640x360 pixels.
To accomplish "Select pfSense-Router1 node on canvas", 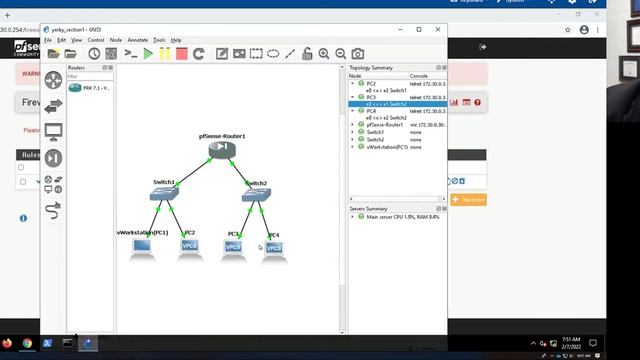I will [222, 150].
